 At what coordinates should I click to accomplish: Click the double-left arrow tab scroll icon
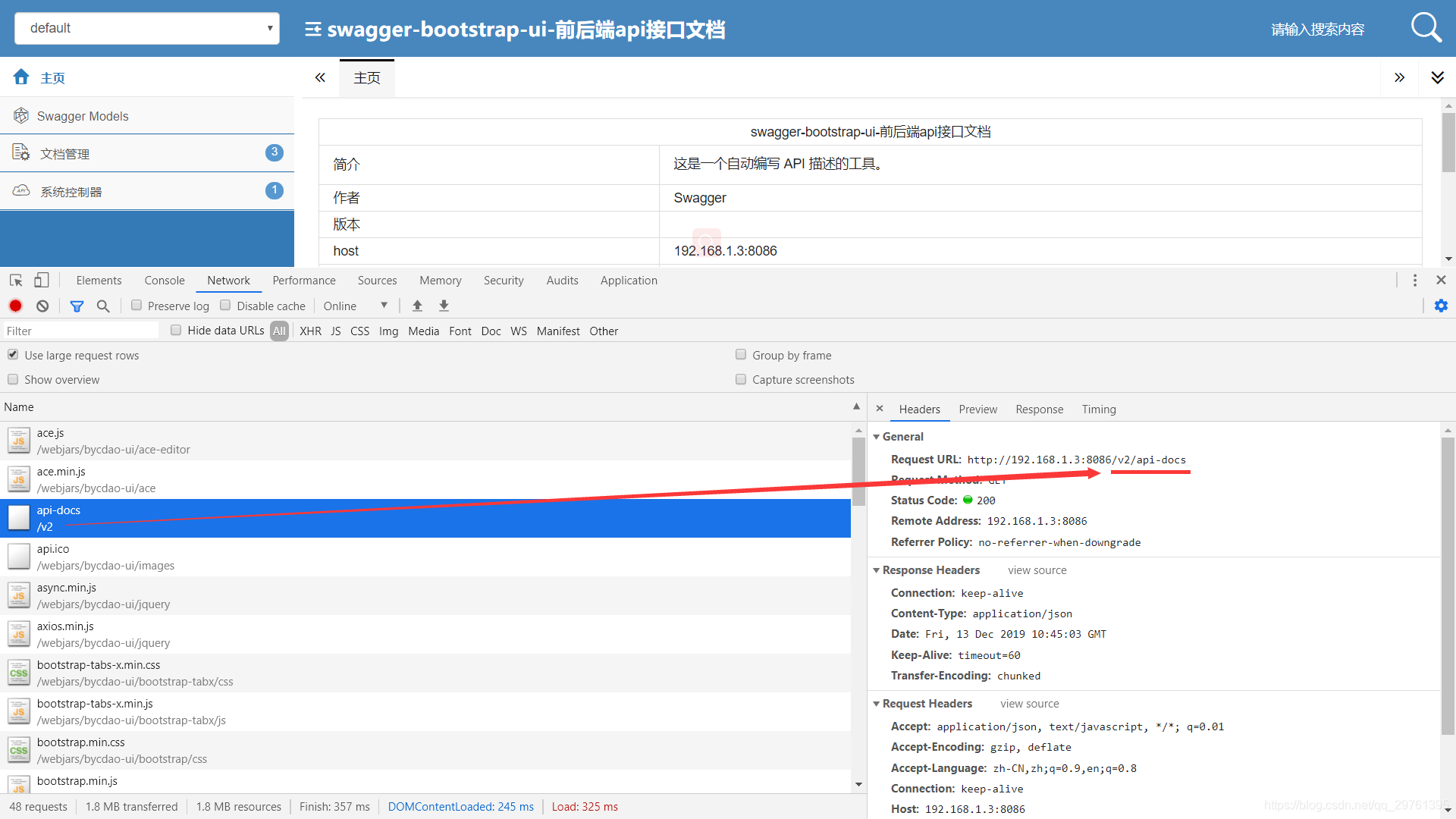tap(320, 77)
